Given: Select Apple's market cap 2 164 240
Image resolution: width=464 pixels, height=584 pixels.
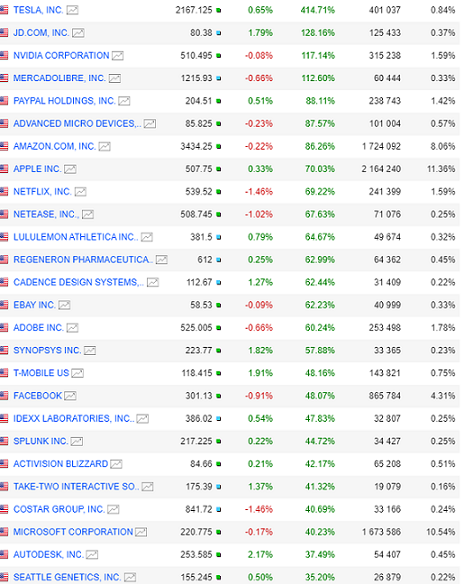Looking at the screenshot, I should (381, 169).
